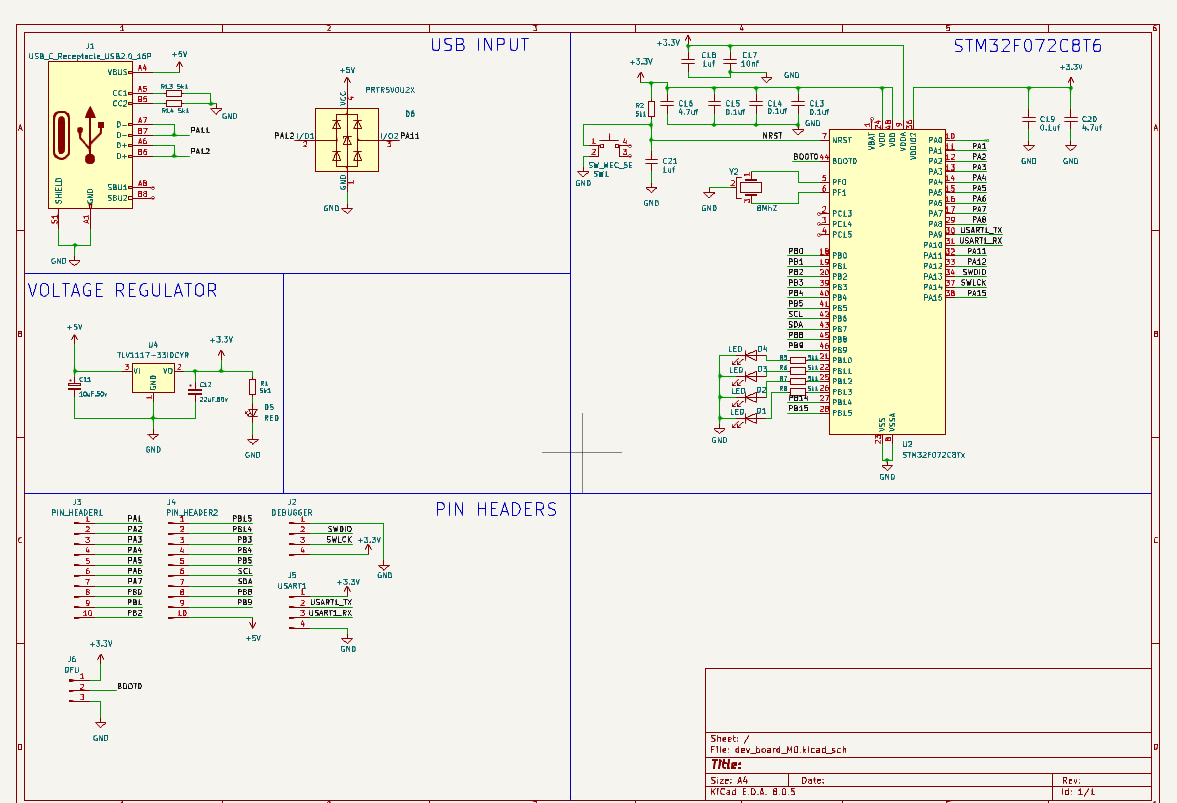
Task: Click the +5V power symbol at VBUS
Action: point(179,61)
